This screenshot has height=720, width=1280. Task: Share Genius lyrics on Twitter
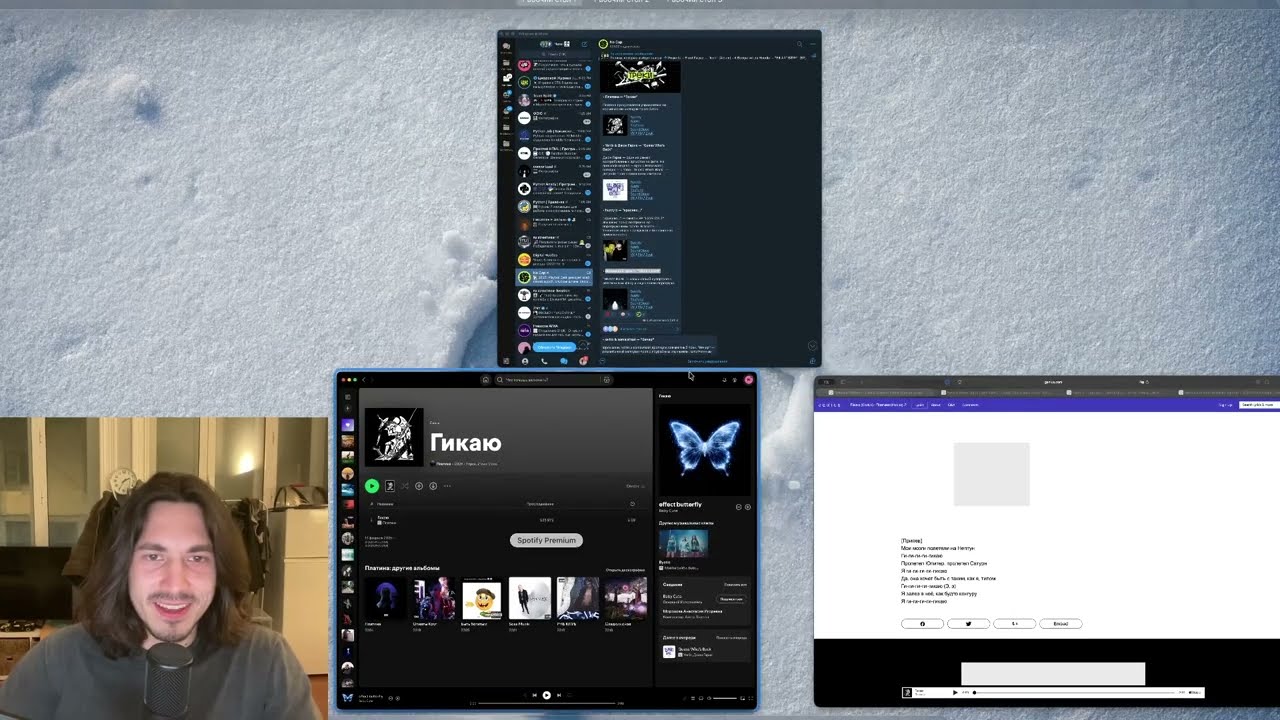tap(968, 623)
